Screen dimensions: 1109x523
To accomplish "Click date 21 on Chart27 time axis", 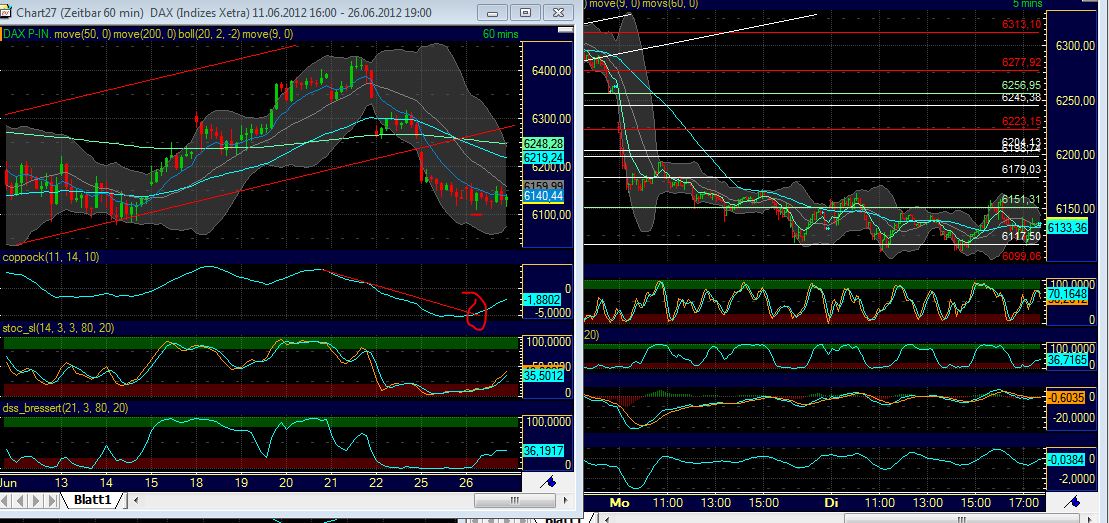I will pos(330,483).
